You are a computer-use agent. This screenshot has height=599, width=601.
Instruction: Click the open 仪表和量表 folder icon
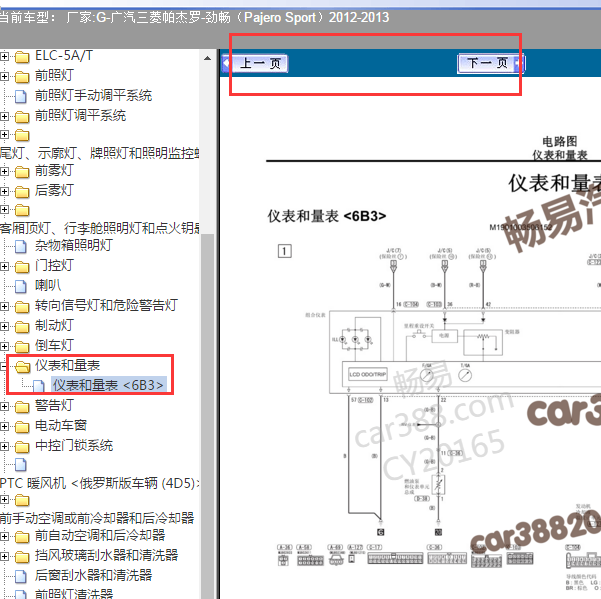coord(23,367)
